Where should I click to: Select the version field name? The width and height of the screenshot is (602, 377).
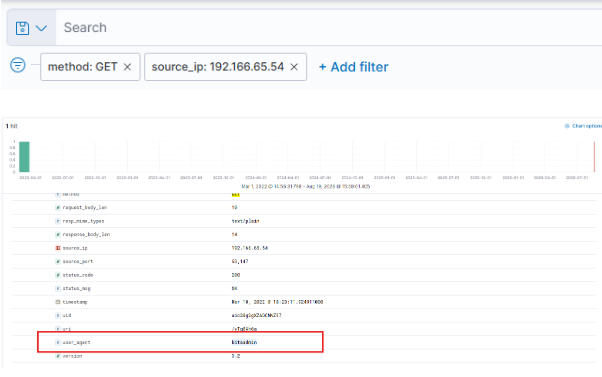point(72,356)
